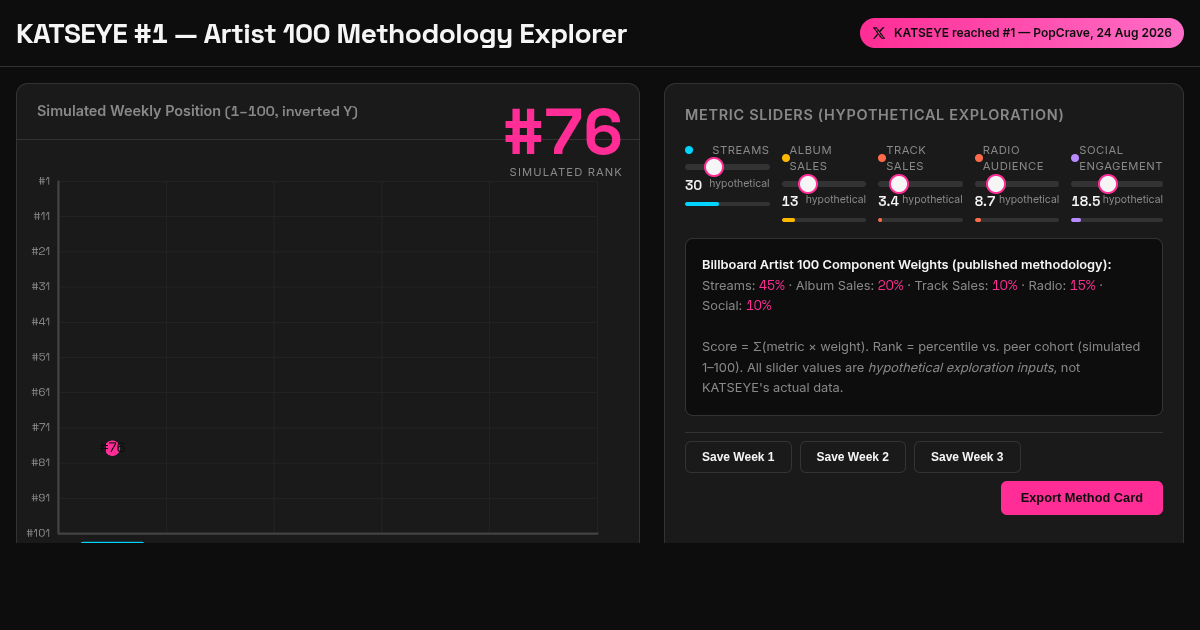Adjust the Track Sales slider handle
Screen dimensions: 1200x630
pyautogui.click(x=899, y=184)
